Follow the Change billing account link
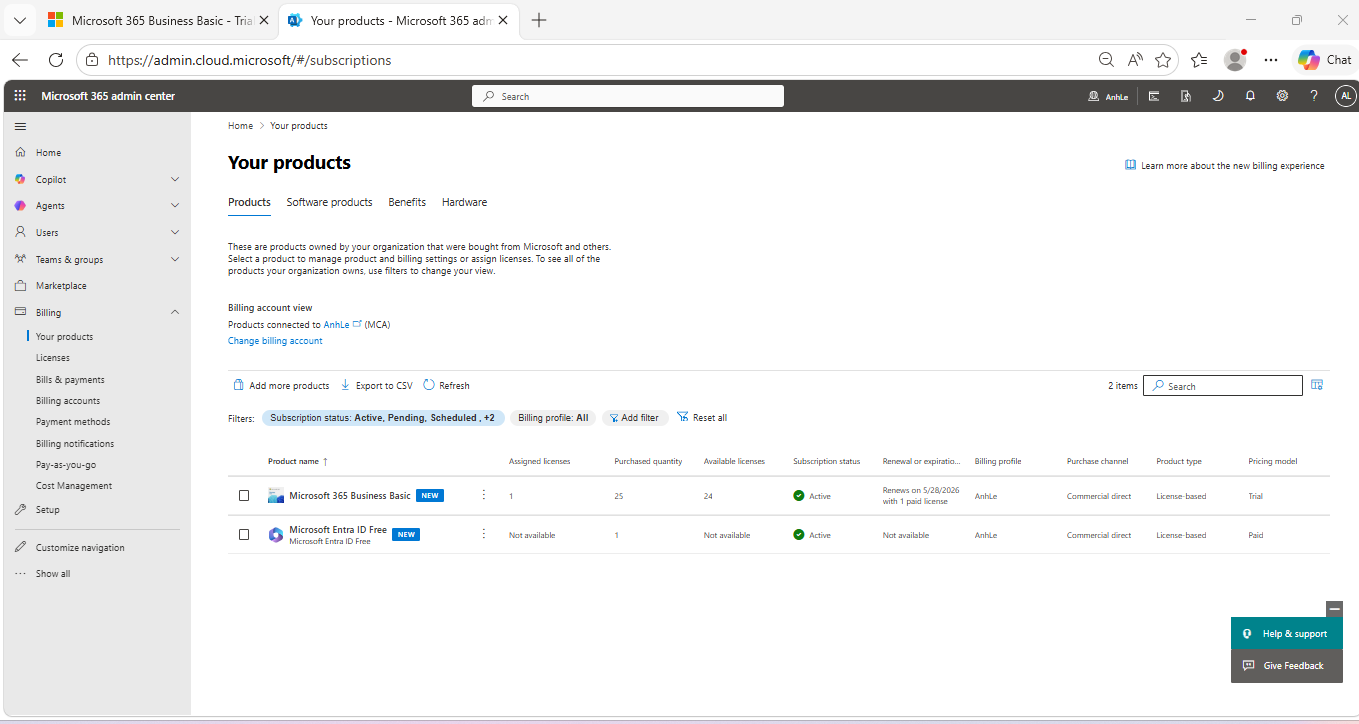This screenshot has width=1359, height=724. coord(275,341)
